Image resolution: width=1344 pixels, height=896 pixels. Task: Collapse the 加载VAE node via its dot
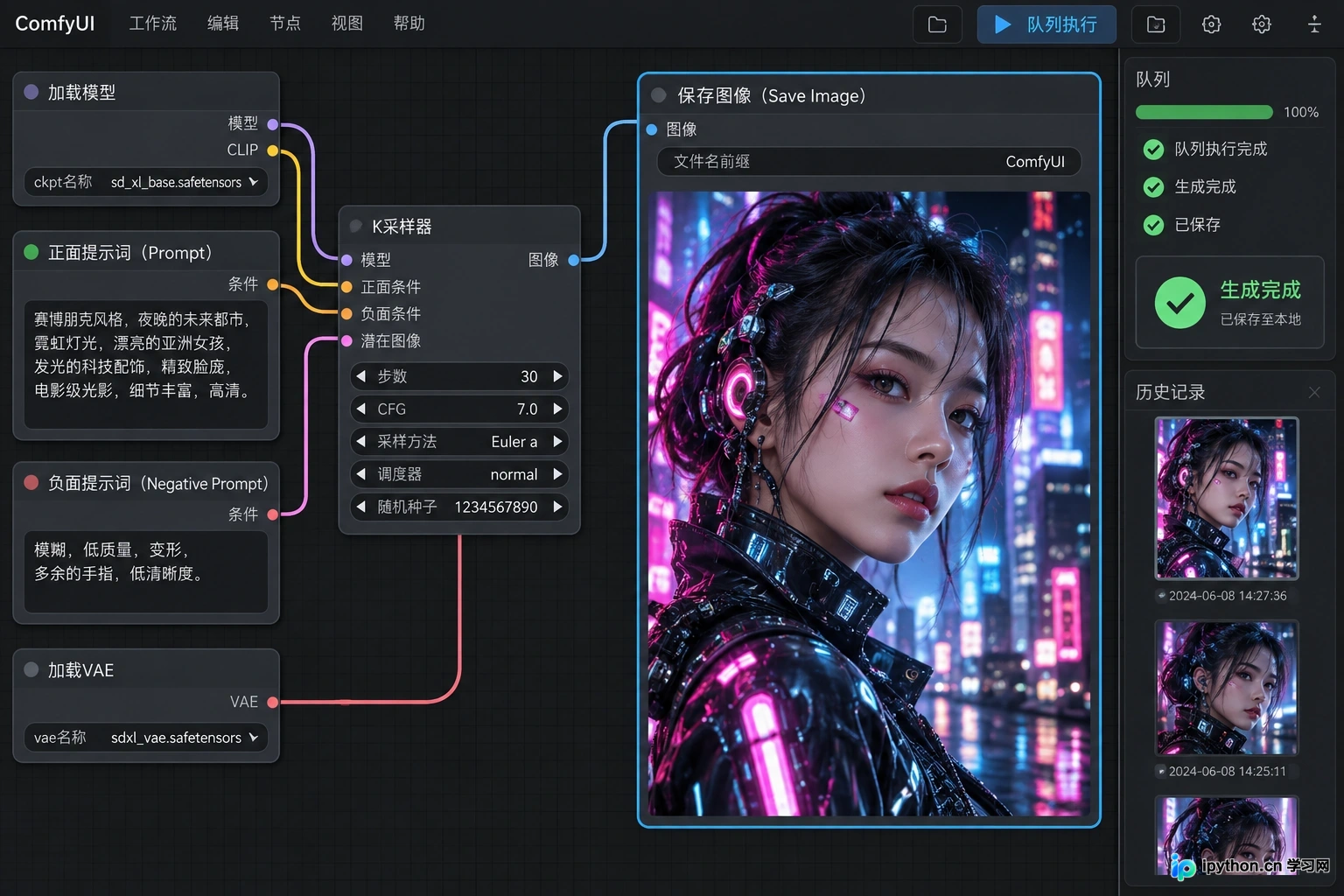point(31,669)
